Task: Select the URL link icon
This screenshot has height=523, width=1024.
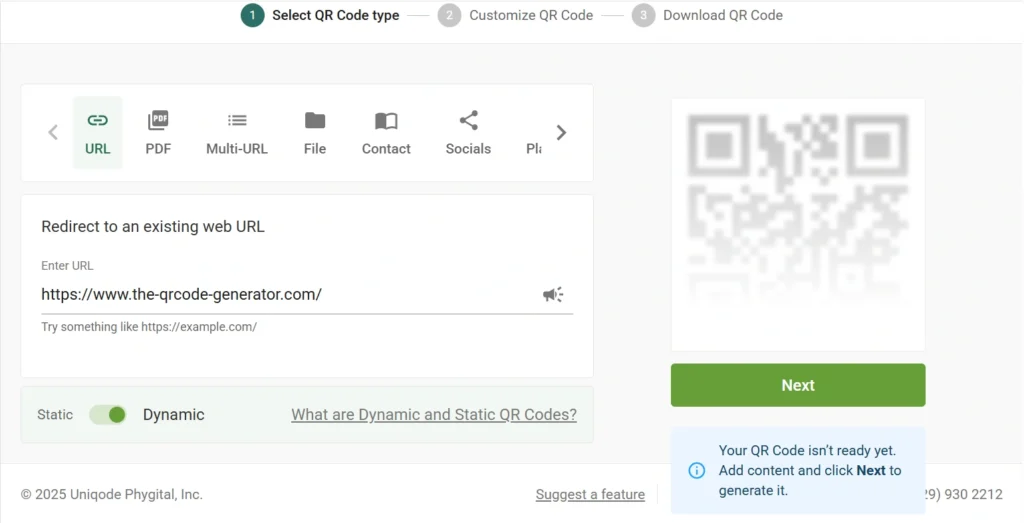Action: click(x=97, y=121)
